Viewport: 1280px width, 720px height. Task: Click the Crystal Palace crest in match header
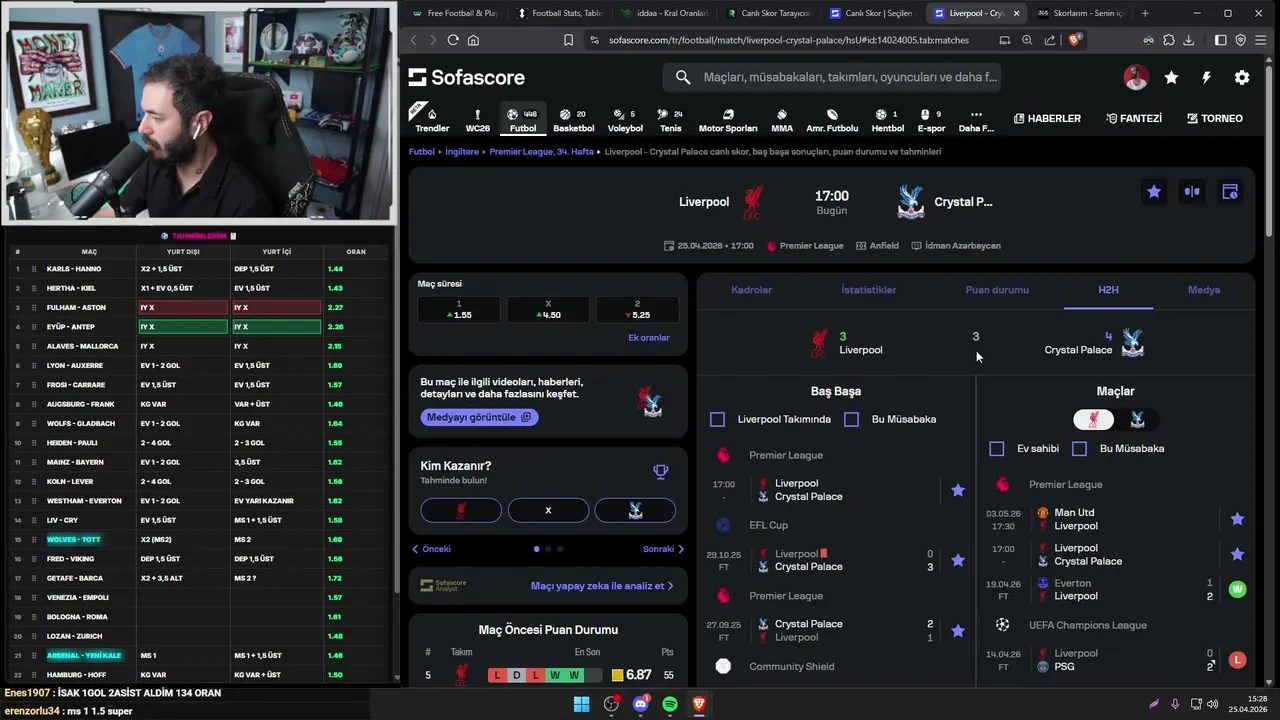[910, 202]
